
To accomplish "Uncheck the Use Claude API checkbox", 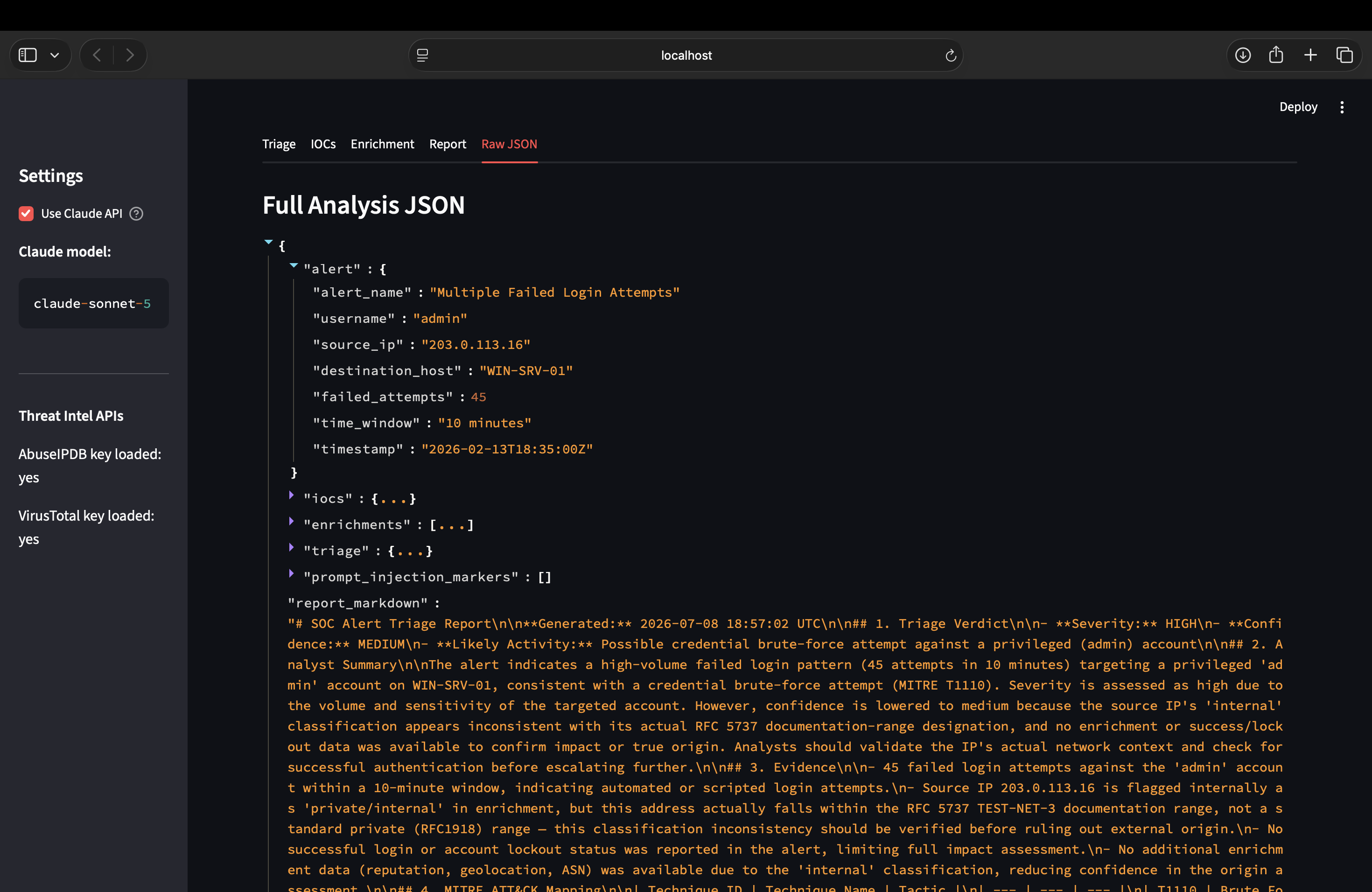I will click(26, 214).
